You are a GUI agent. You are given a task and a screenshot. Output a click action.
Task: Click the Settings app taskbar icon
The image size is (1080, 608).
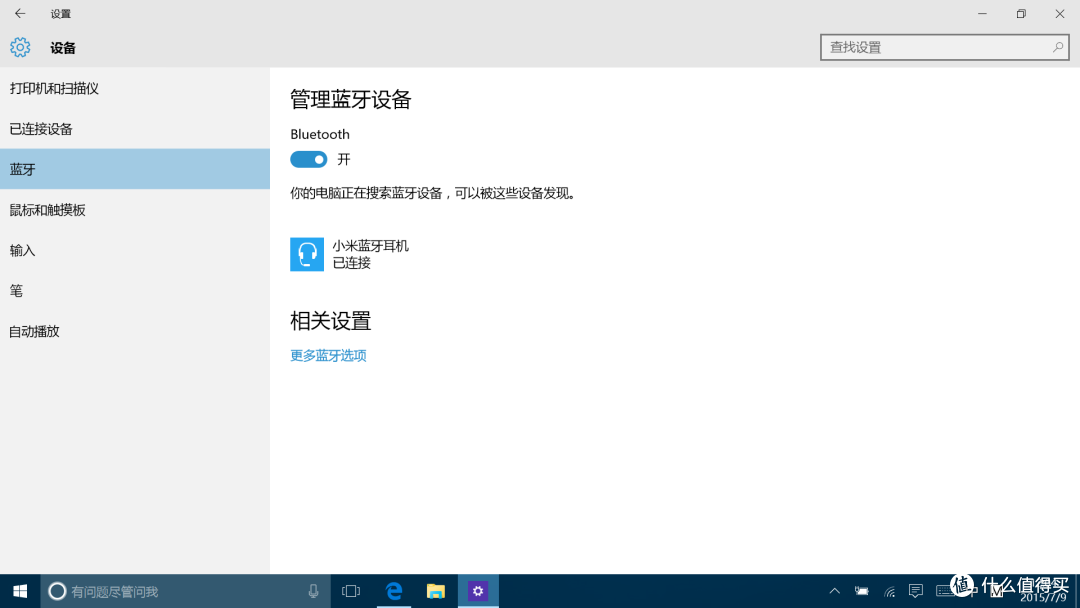(478, 591)
